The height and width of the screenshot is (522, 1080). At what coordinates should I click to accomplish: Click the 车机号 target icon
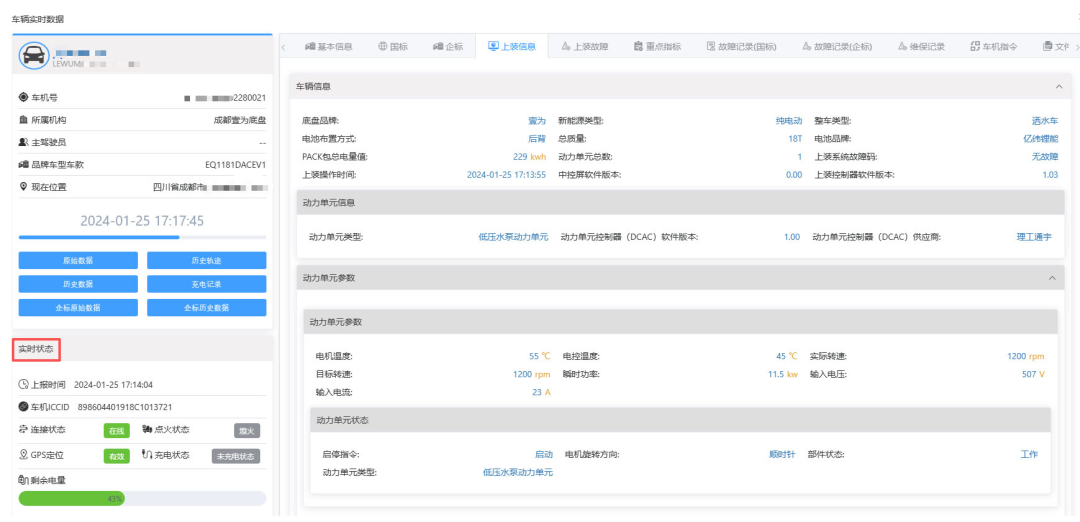[x=23, y=98]
